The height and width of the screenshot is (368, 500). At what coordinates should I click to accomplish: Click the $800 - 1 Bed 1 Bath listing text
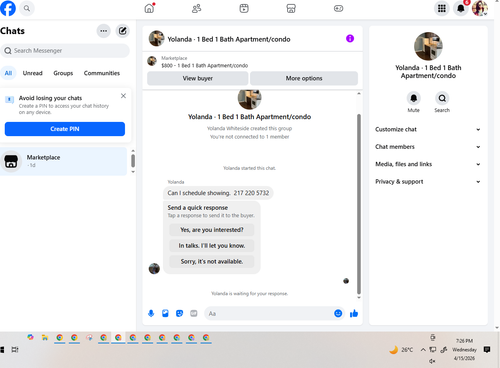point(204,66)
